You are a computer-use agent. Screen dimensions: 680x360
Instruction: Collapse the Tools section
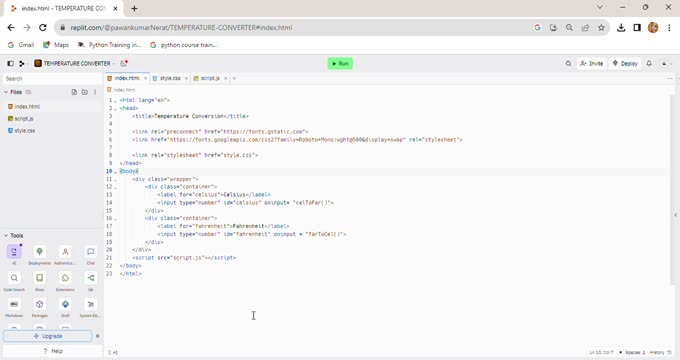[x=6, y=236]
